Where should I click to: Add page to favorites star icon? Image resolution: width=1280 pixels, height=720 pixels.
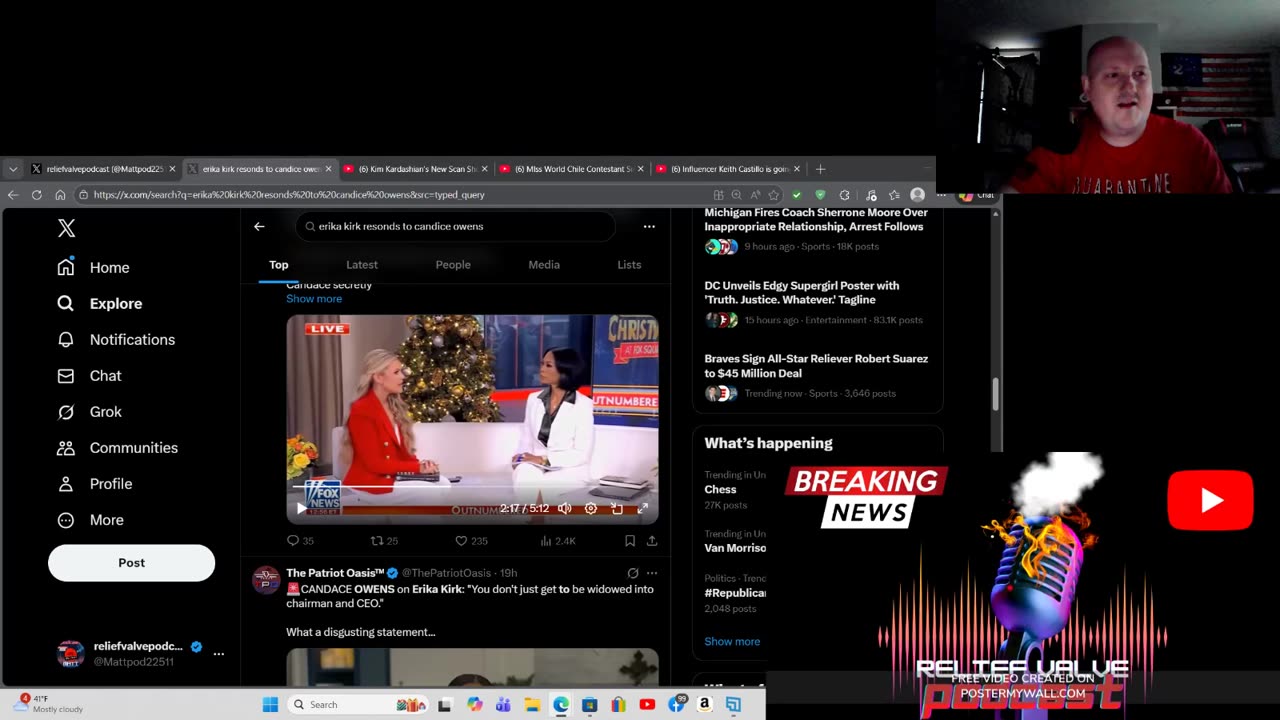coord(773,195)
